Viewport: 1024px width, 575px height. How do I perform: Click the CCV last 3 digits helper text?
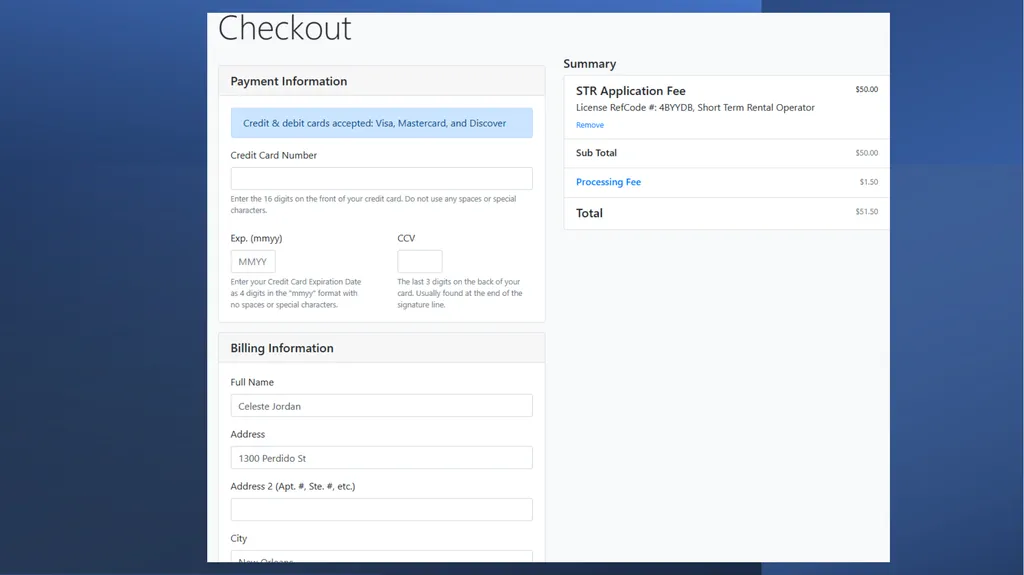tap(460, 293)
